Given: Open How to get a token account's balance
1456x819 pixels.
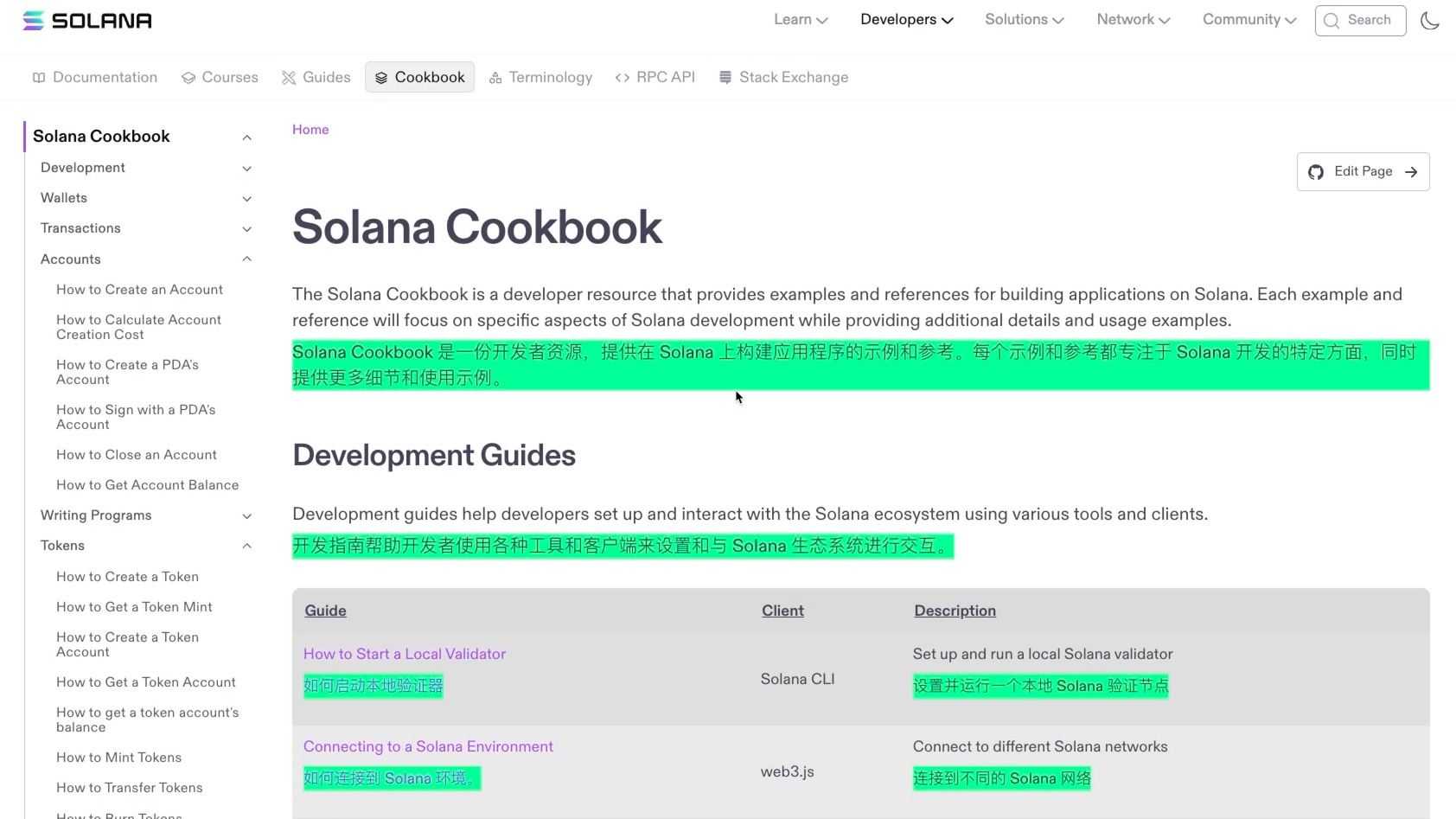Looking at the screenshot, I should click(147, 720).
